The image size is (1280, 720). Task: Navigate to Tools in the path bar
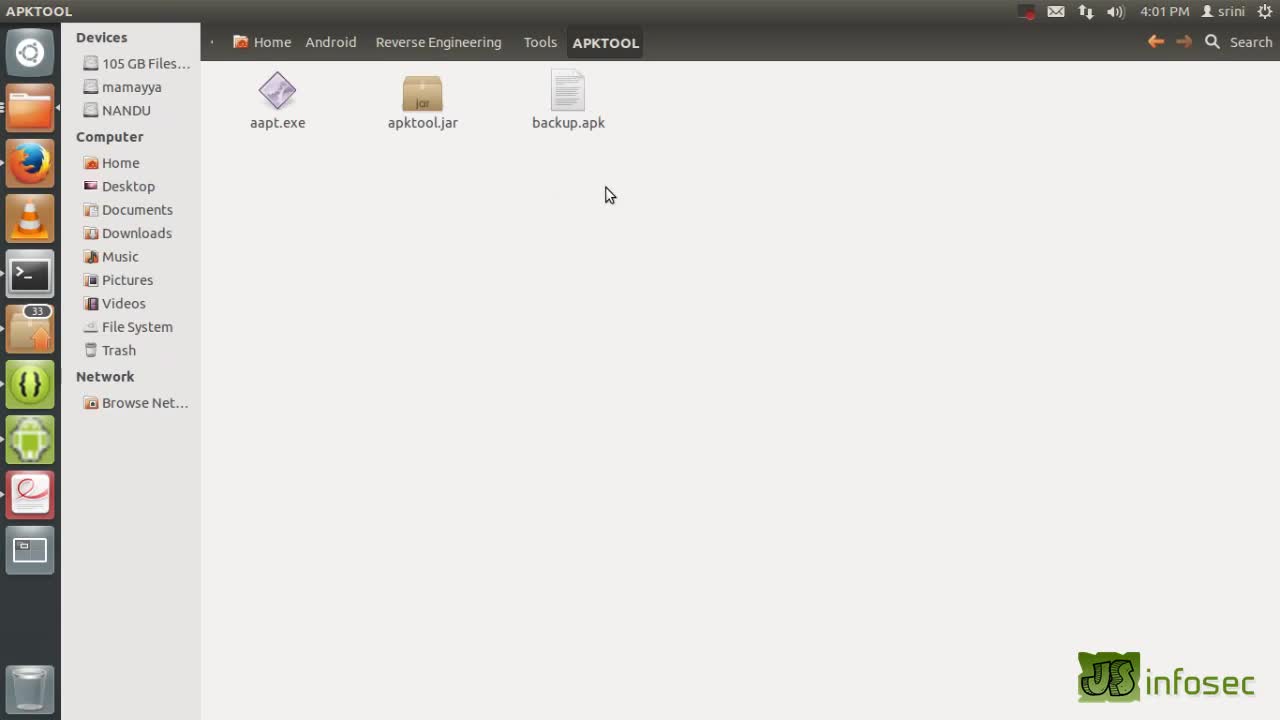click(x=540, y=42)
